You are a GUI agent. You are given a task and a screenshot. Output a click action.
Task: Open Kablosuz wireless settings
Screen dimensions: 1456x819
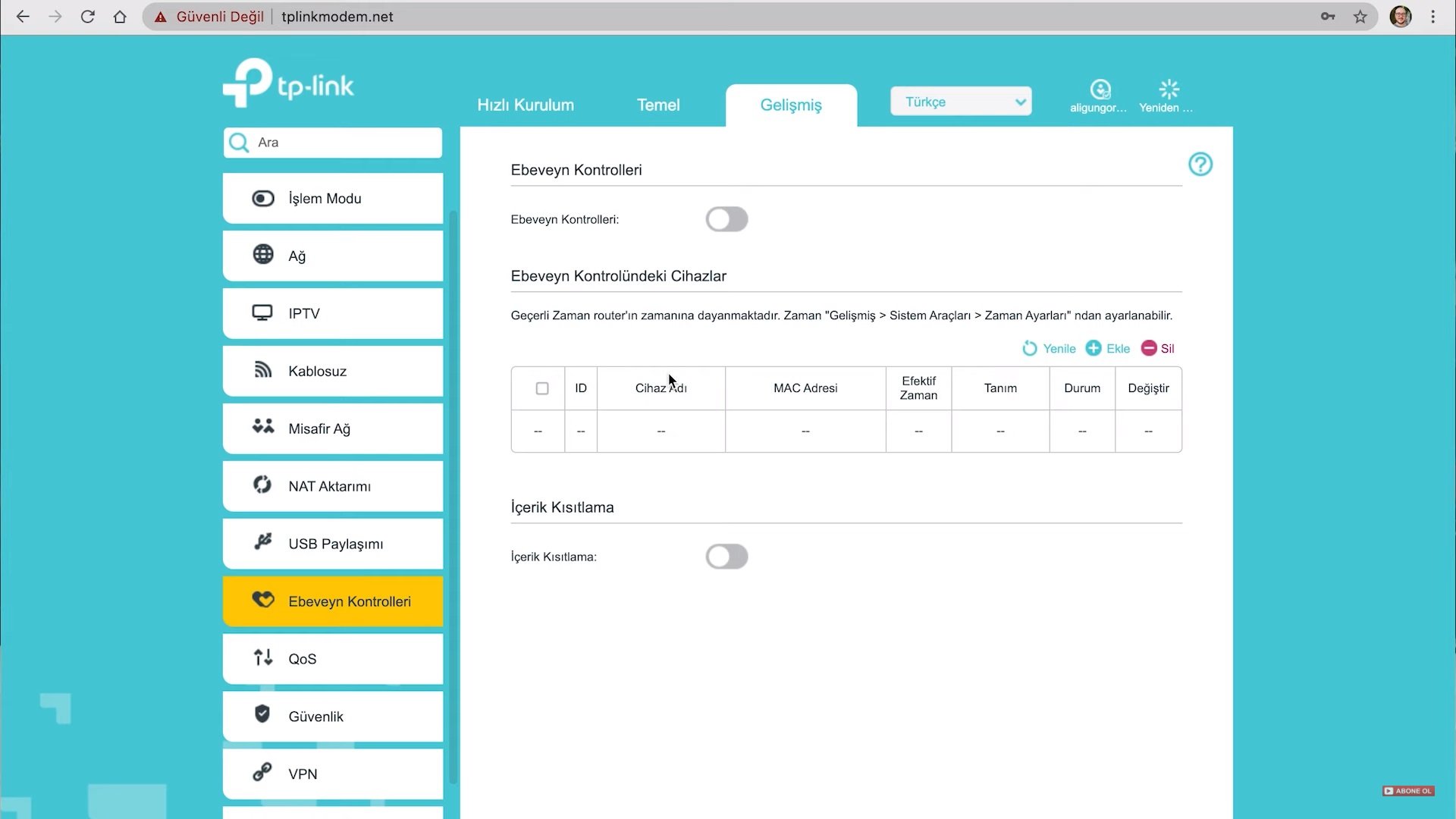tap(333, 371)
